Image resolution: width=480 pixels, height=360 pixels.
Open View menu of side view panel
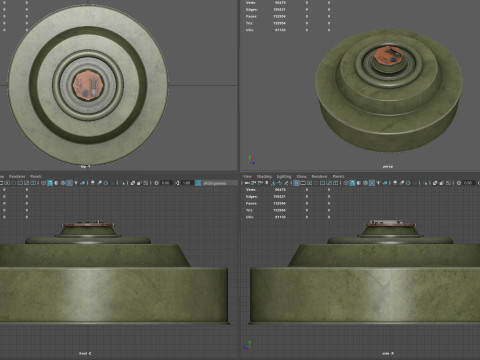[x=247, y=176]
